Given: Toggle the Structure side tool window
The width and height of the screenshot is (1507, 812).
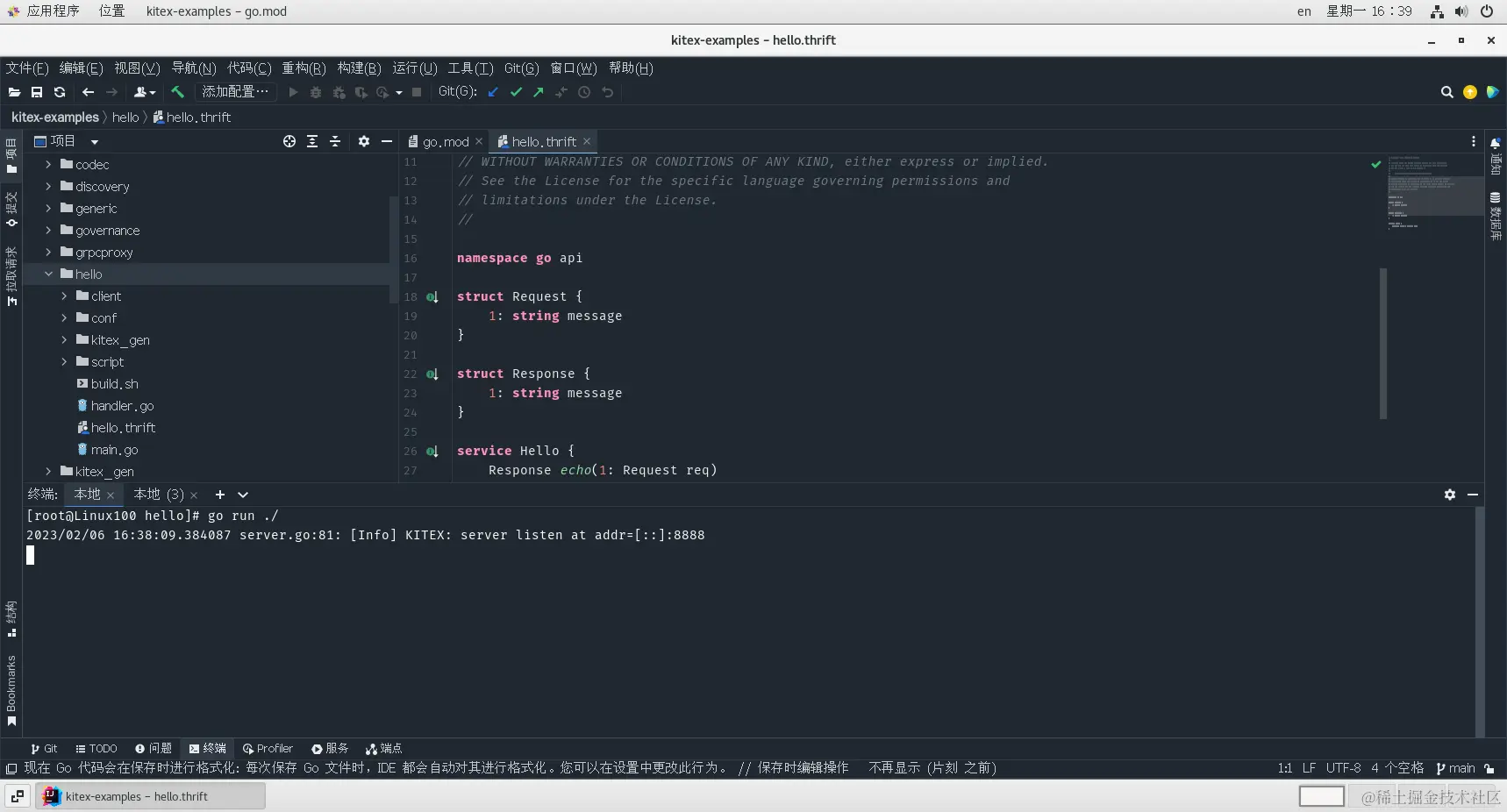Looking at the screenshot, I should coord(11,619).
